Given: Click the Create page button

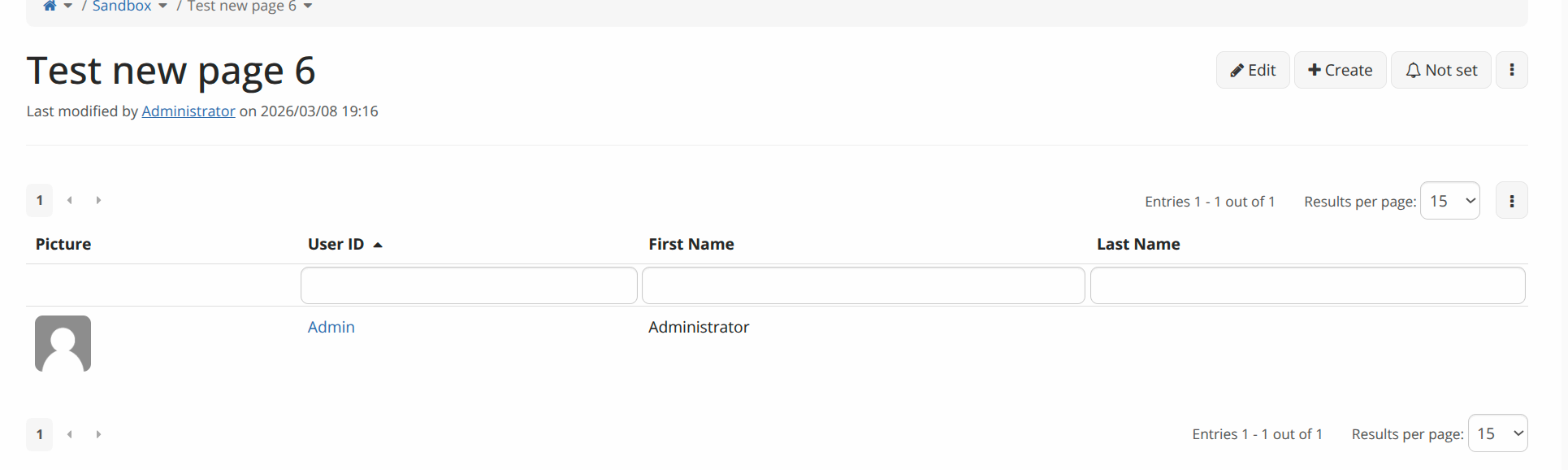Looking at the screenshot, I should point(1340,70).
